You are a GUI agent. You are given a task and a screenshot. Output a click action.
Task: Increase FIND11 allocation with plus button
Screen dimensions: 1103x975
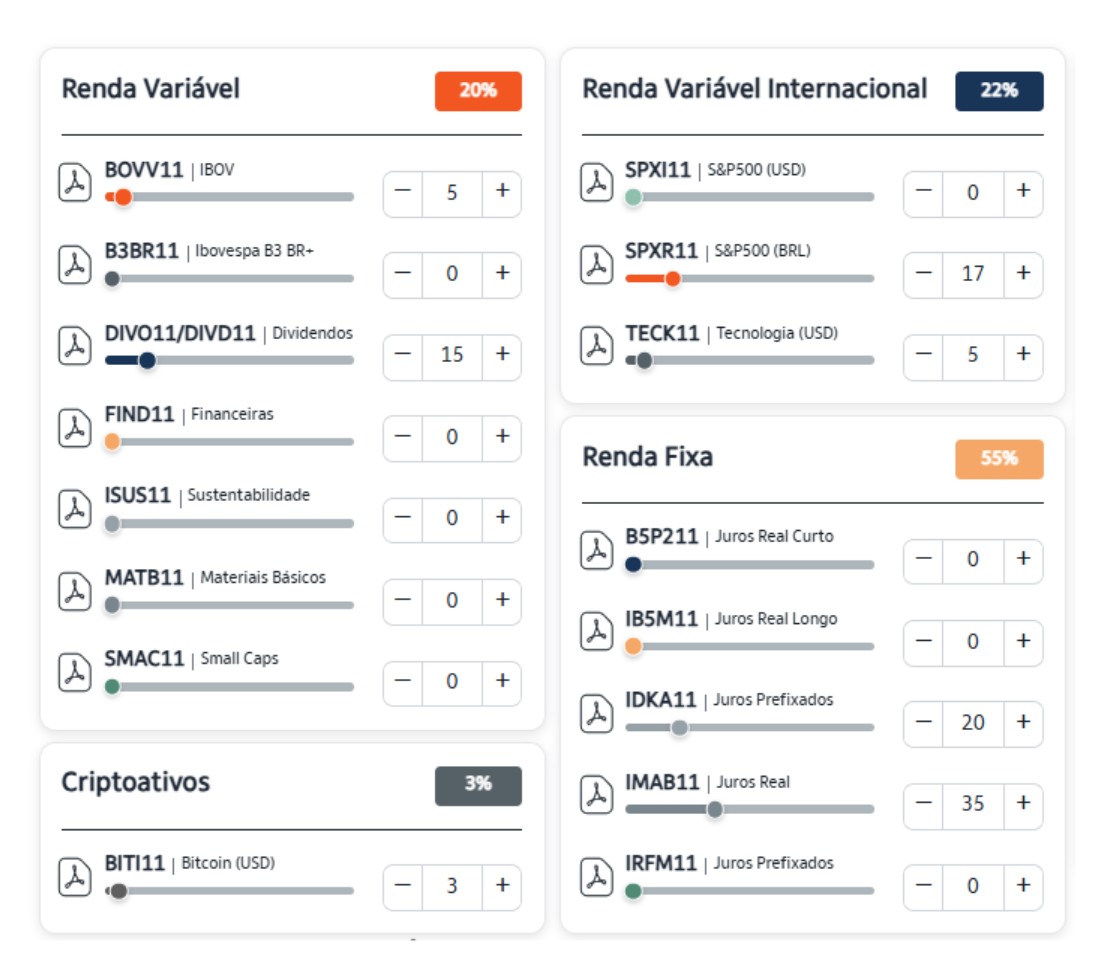pyautogui.click(x=502, y=436)
